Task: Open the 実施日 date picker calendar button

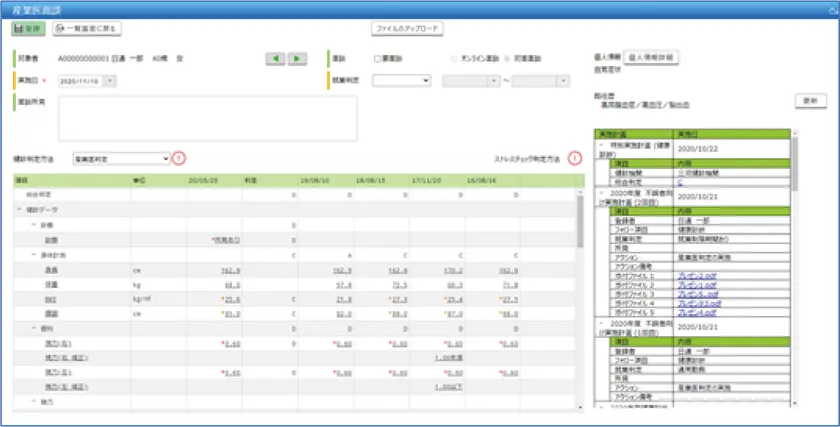Action: [x=110, y=80]
